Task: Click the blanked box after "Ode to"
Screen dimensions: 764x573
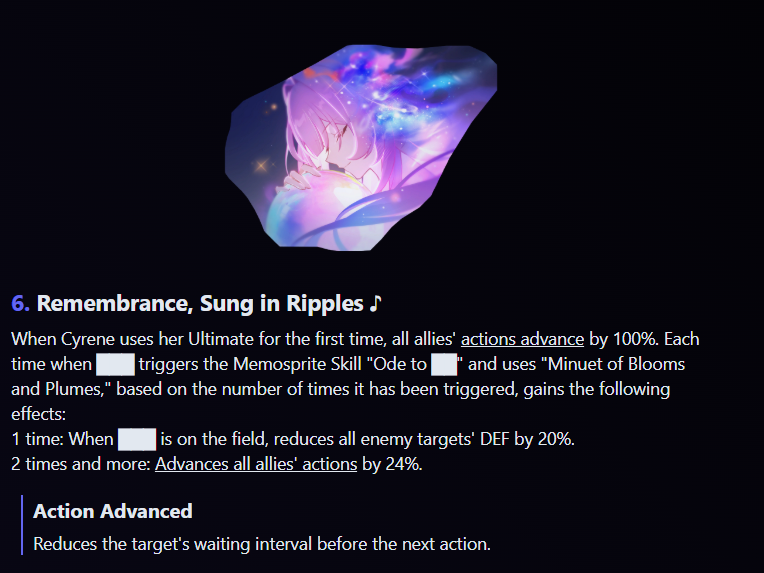Action: (x=444, y=364)
